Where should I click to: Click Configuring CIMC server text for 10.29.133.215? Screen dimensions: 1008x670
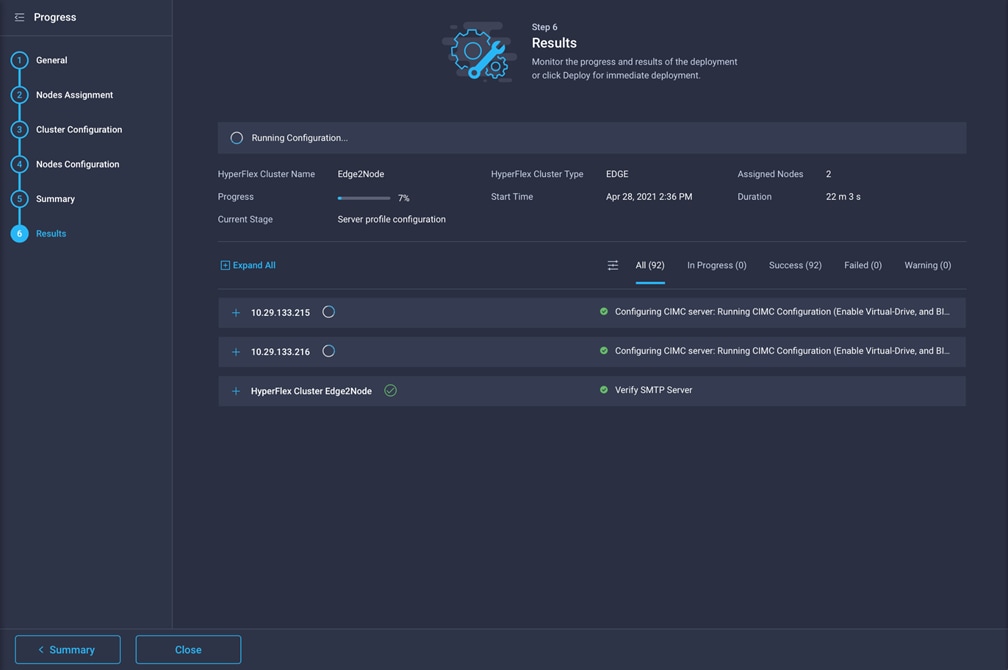tap(782, 312)
